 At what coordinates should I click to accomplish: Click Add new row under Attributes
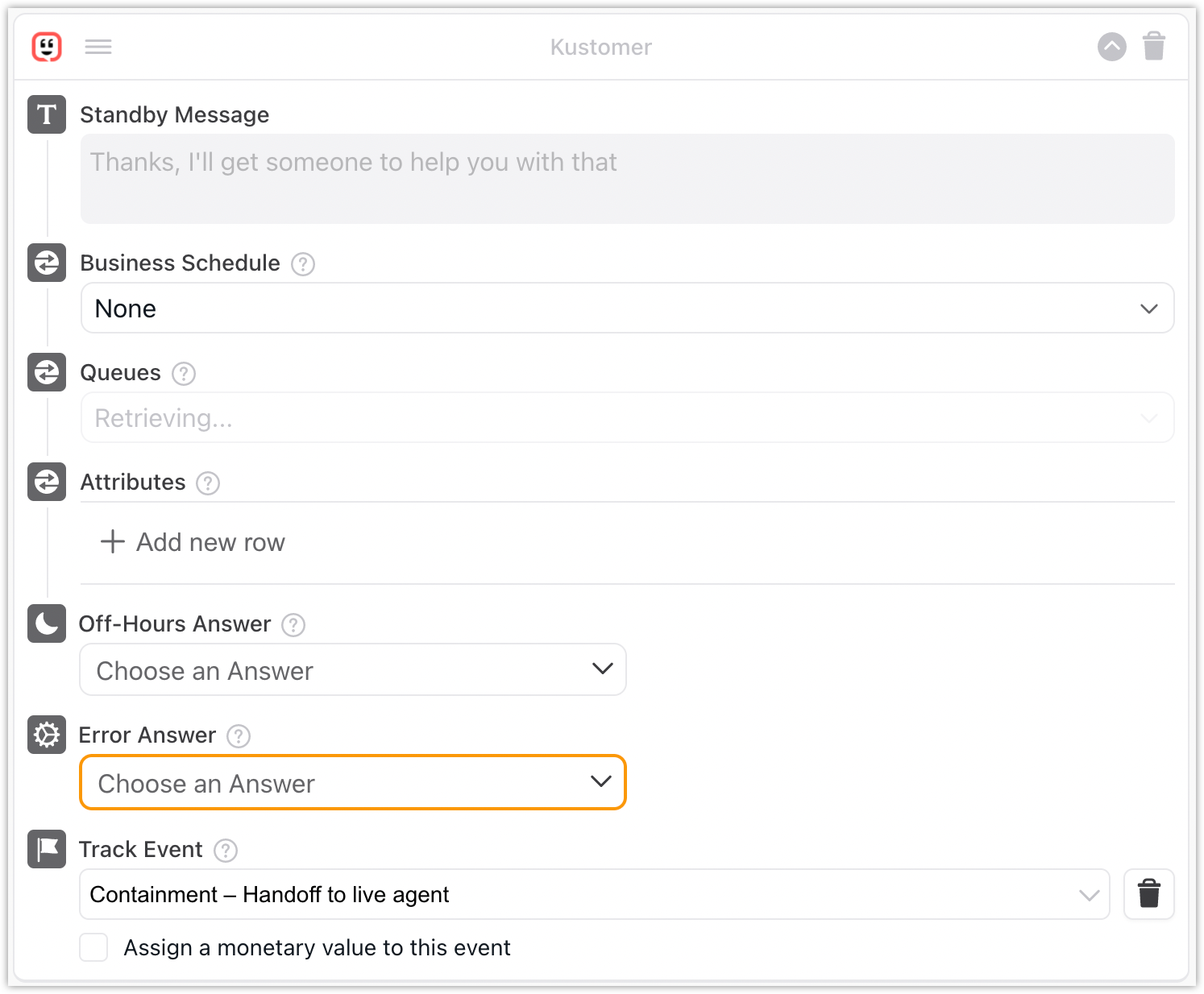[193, 542]
